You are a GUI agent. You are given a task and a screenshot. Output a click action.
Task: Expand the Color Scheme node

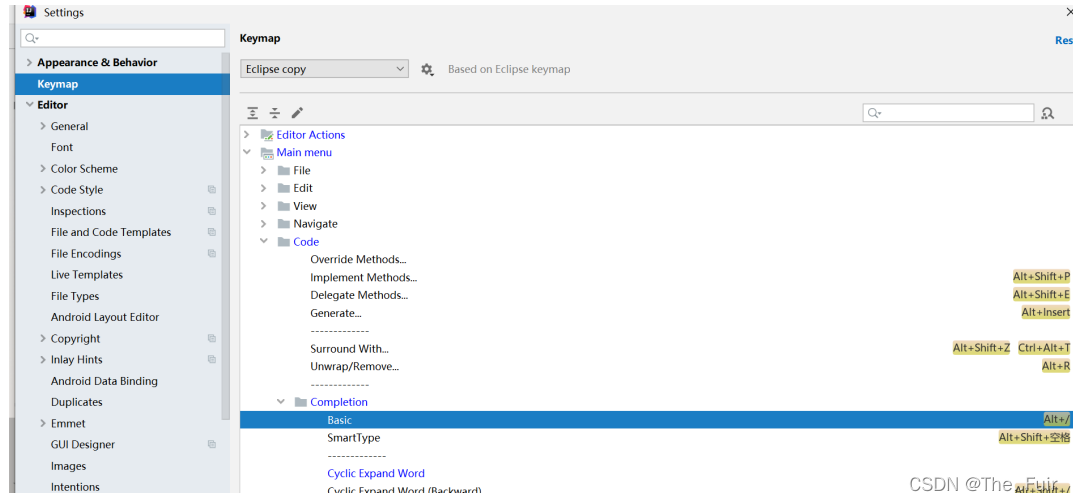point(43,168)
